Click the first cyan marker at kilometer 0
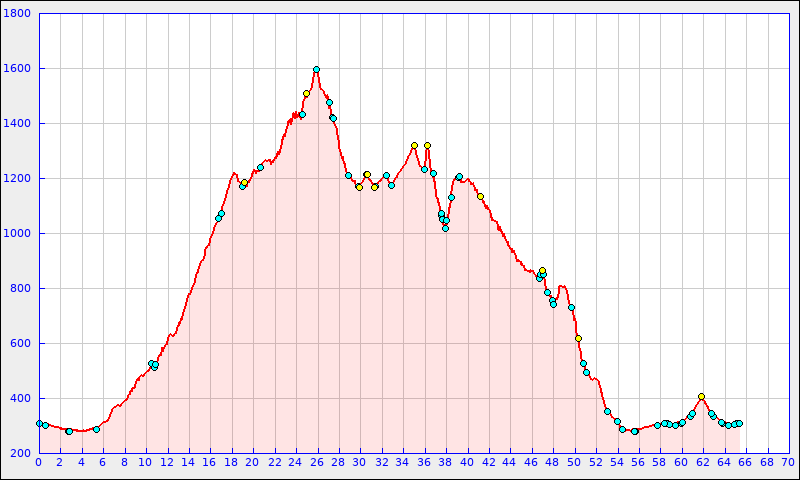This screenshot has height=480, width=800. coord(39,423)
